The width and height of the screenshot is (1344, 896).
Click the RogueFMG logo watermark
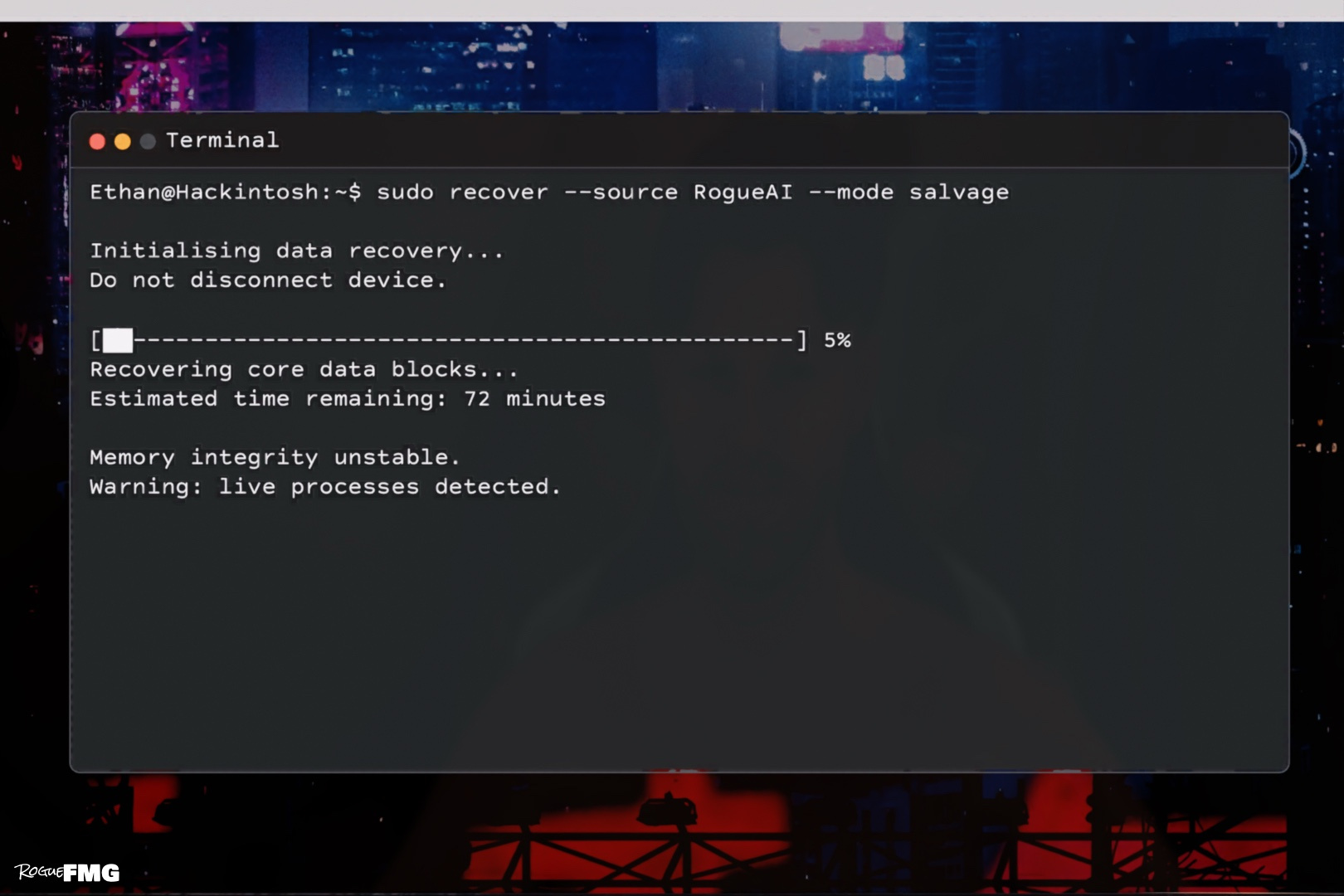67,872
